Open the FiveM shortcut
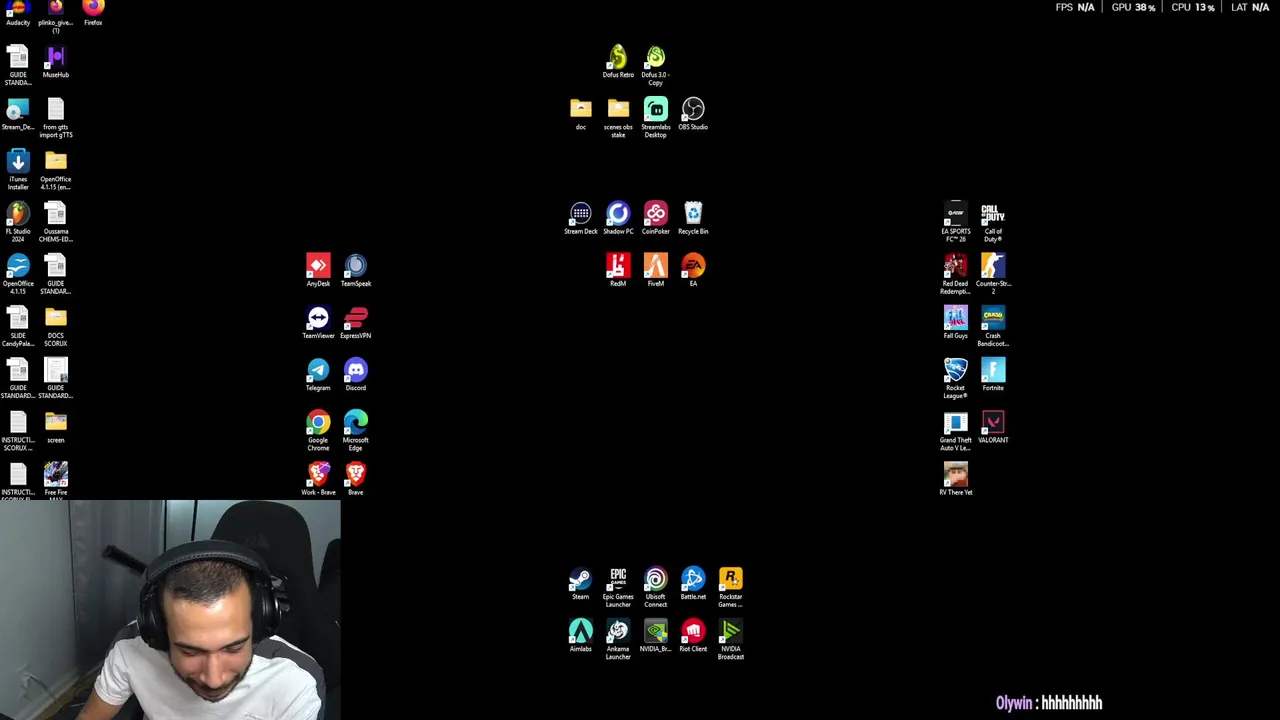The height and width of the screenshot is (720, 1280). coord(656,269)
